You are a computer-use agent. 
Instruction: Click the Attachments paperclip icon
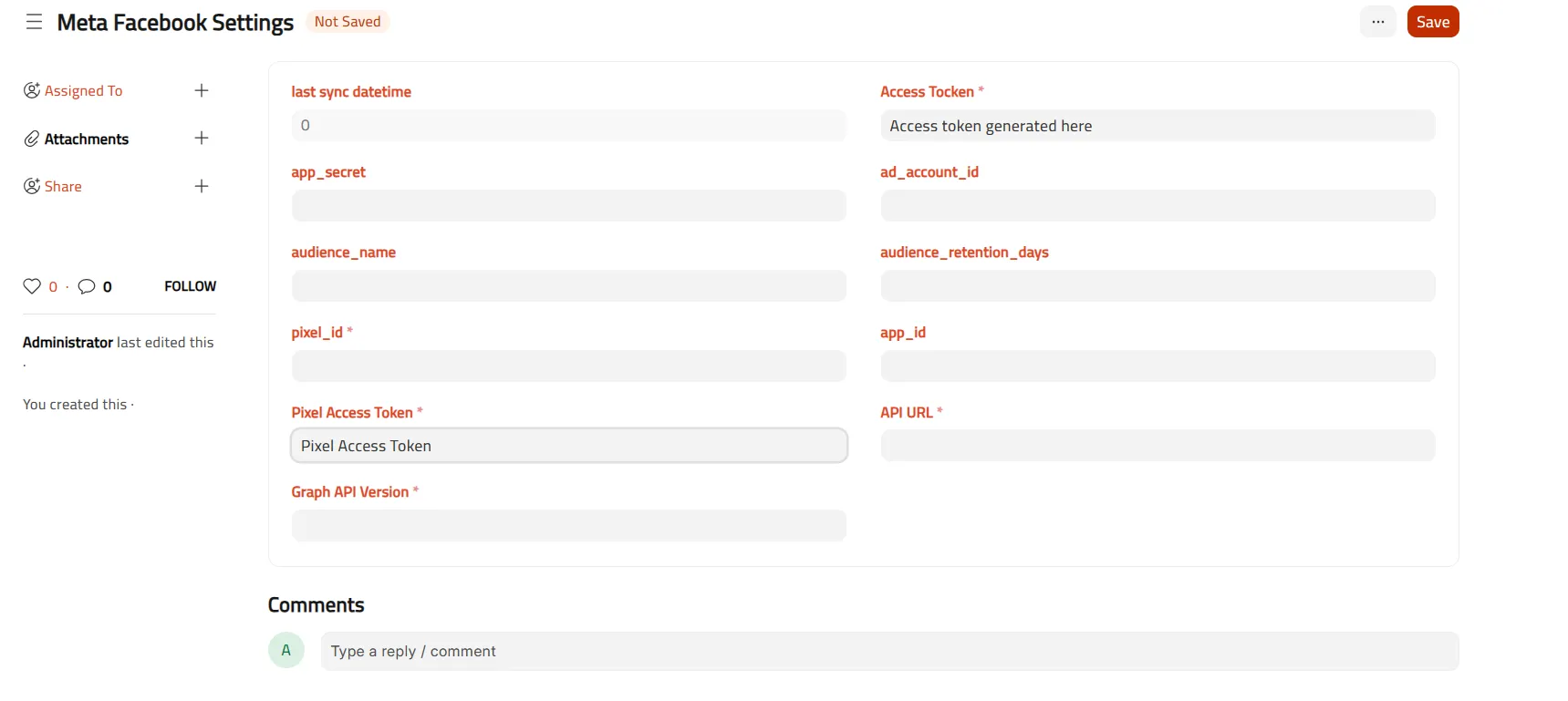pos(32,139)
